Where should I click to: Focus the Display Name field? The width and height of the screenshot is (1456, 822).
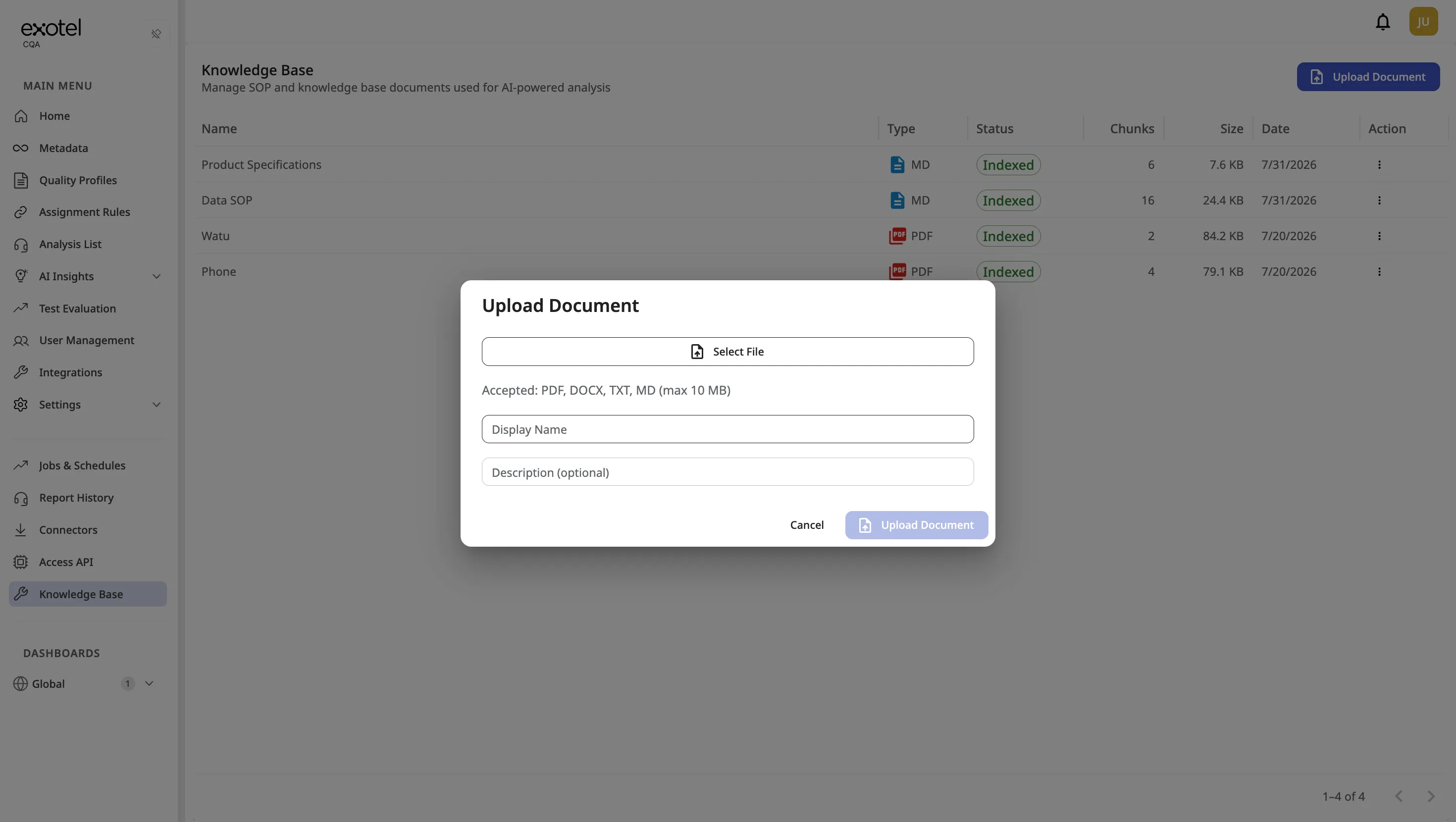point(728,429)
